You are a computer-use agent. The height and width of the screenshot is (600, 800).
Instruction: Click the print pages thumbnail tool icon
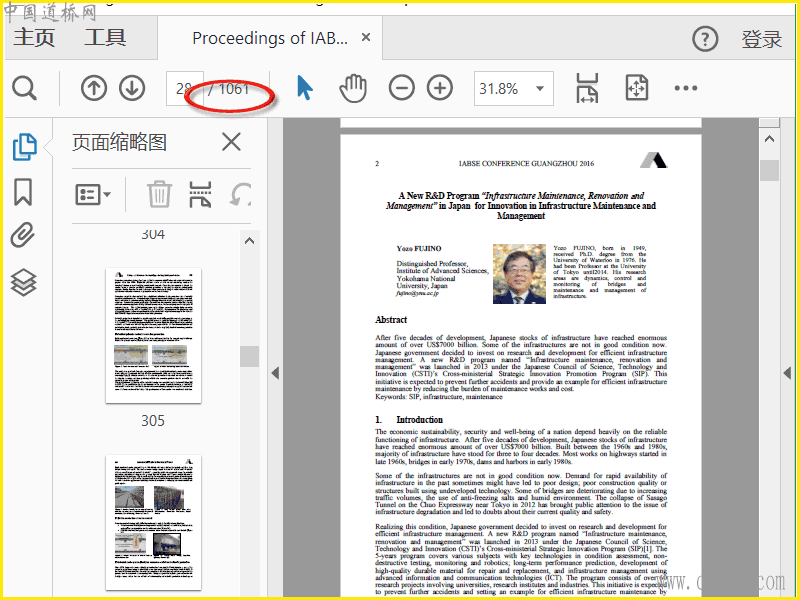click(200, 194)
